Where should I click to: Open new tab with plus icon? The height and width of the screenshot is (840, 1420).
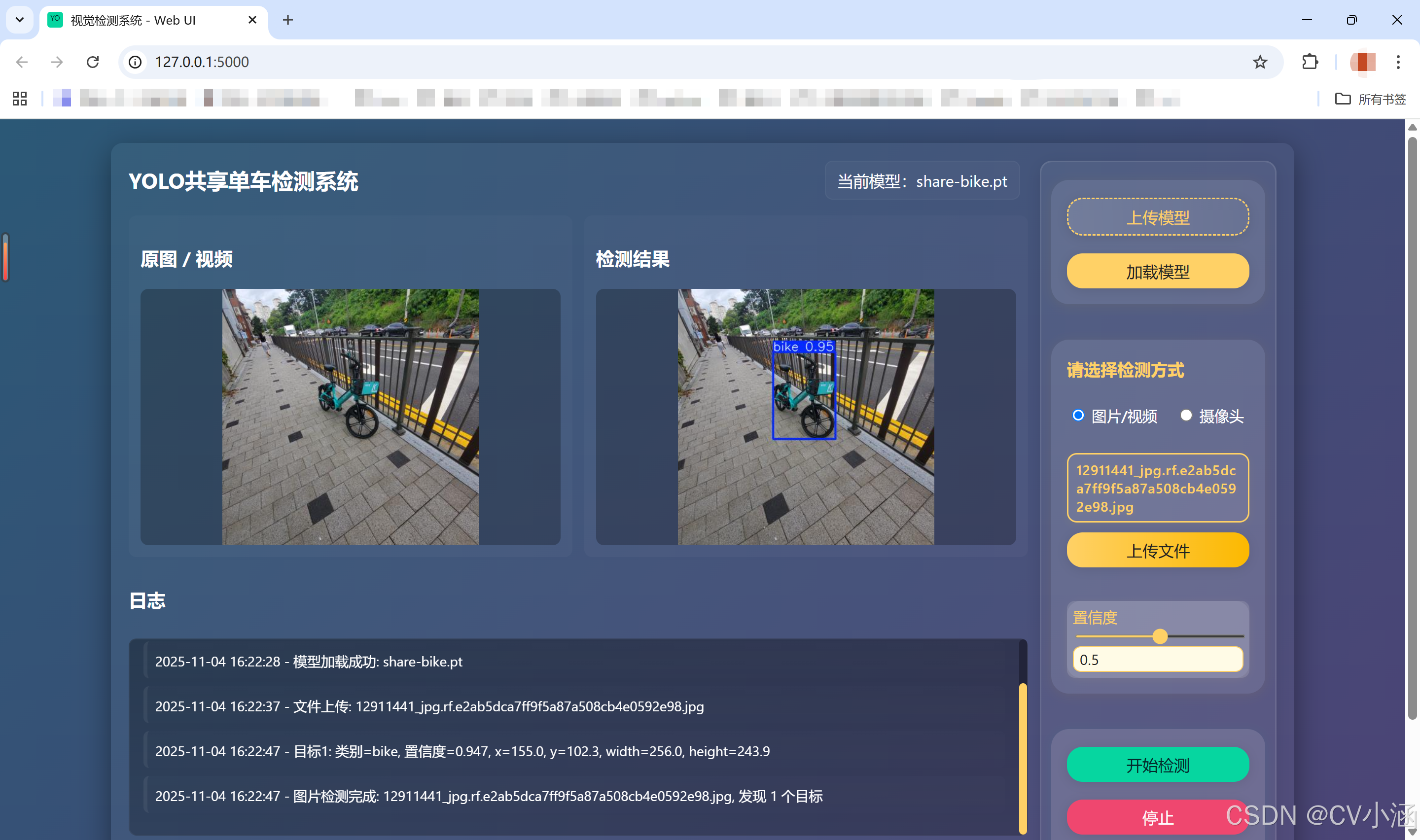click(287, 20)
